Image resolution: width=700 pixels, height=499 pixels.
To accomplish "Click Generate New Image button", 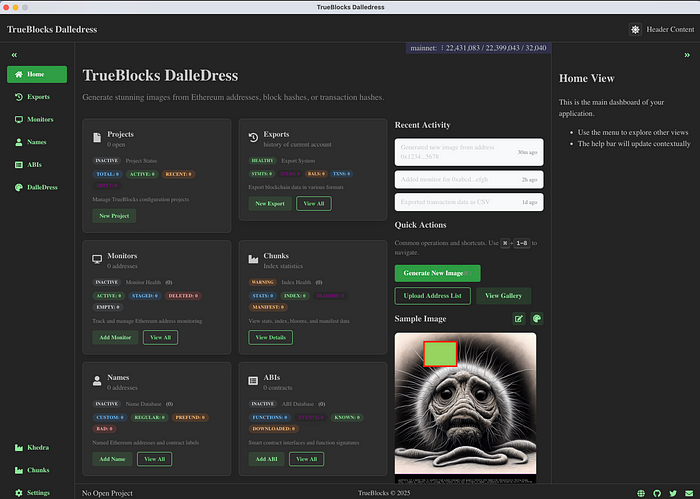I will pyautogui.click(x=438, y=273).
